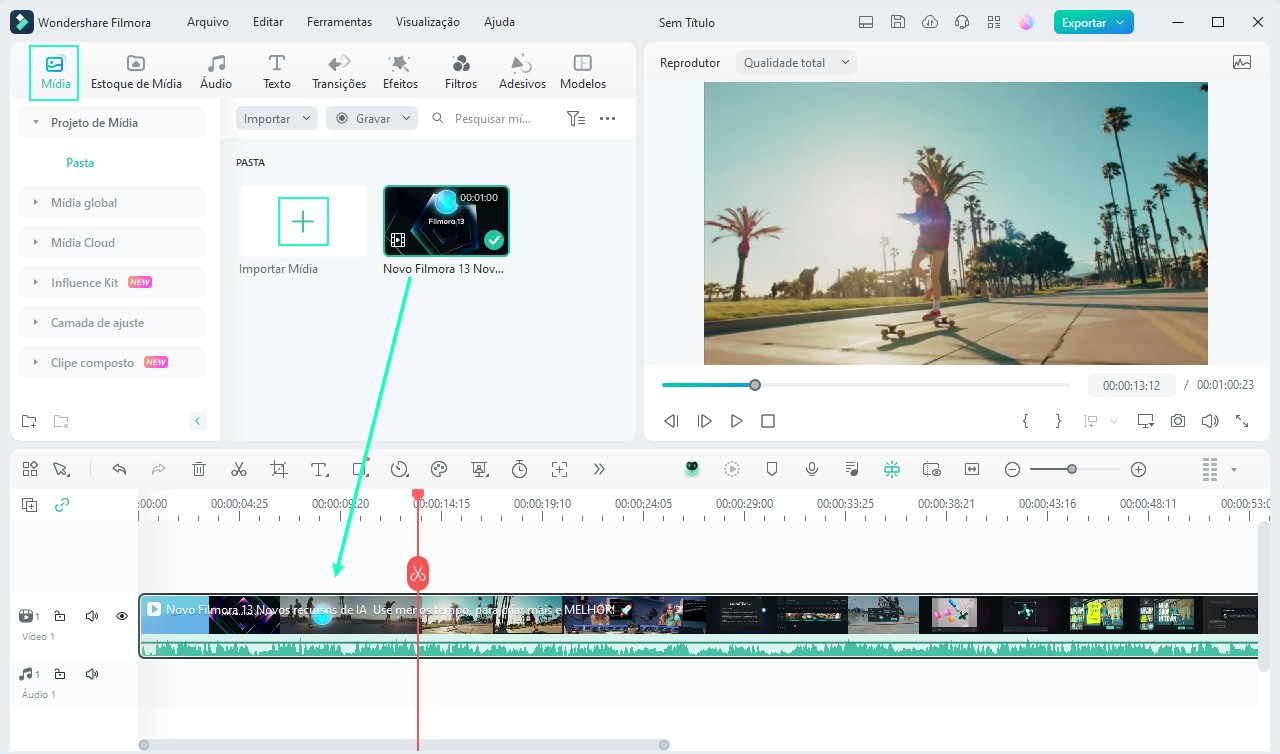
Task: Open the color palette tool
Action: (x=439, y=469)
